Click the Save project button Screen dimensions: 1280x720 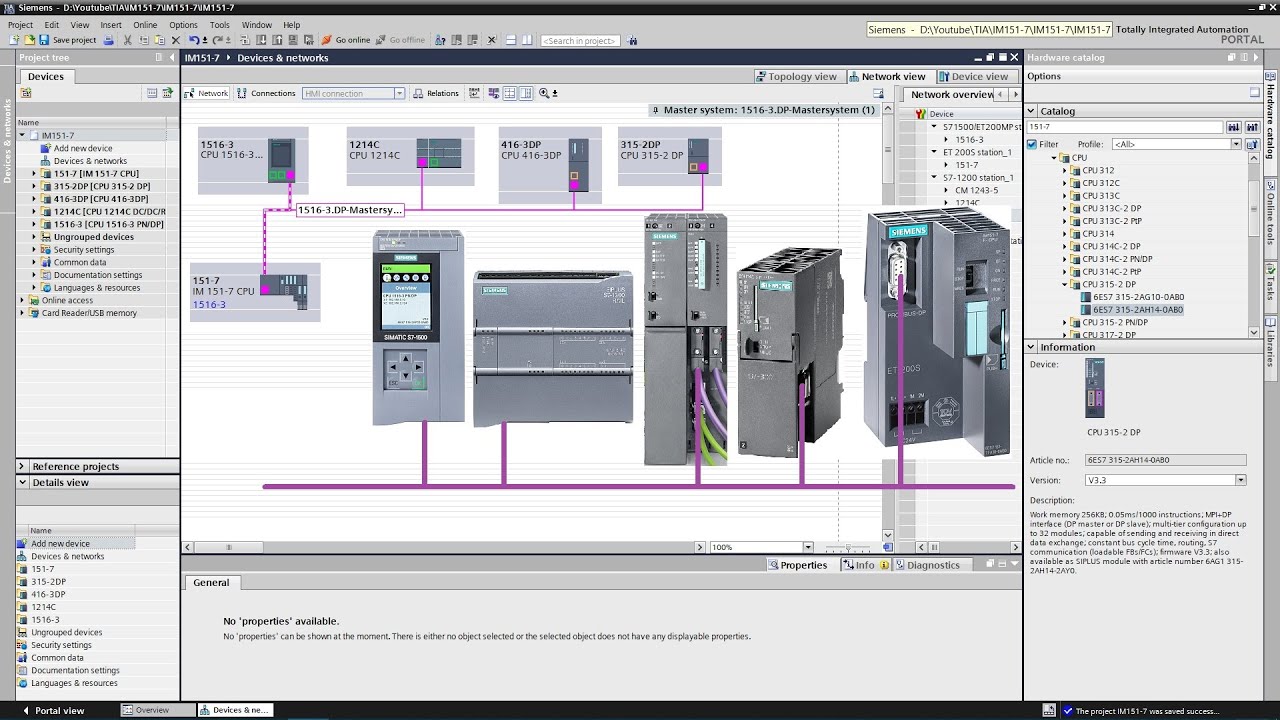point(67,40)
